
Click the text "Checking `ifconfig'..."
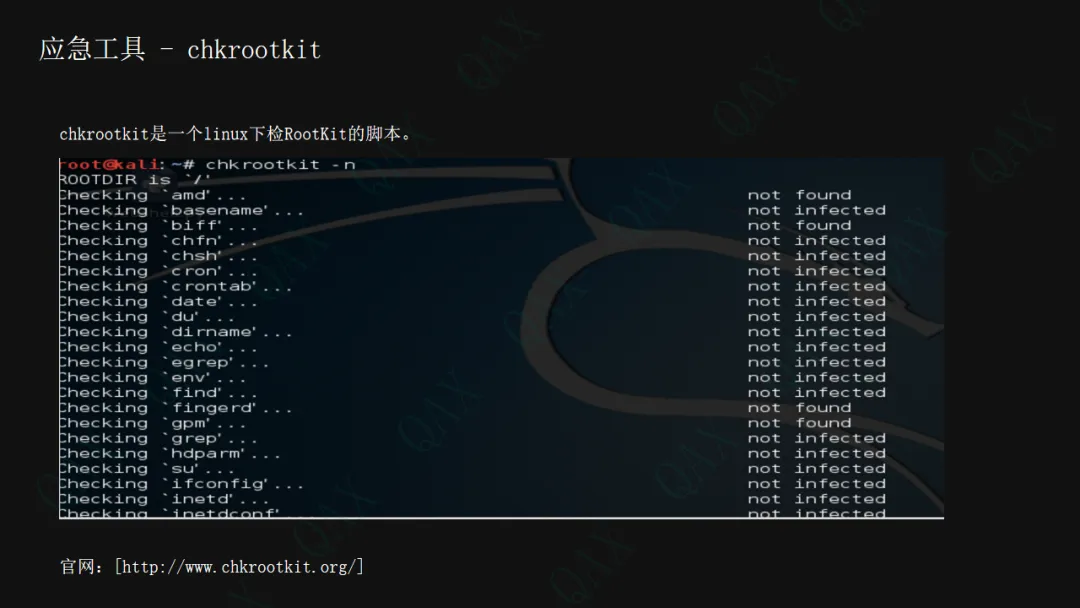181,483
